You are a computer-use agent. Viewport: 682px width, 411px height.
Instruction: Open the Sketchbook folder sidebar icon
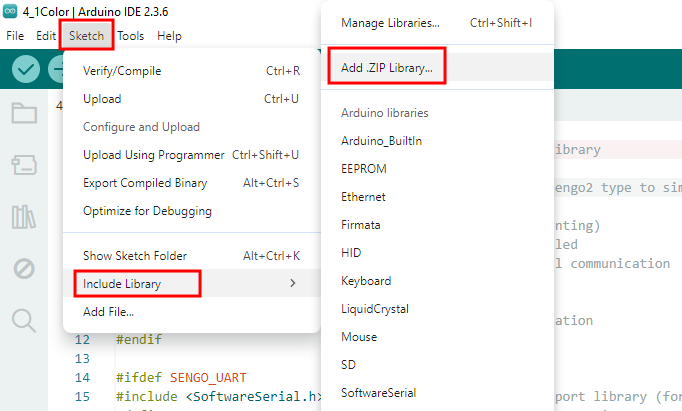point(24,114)
